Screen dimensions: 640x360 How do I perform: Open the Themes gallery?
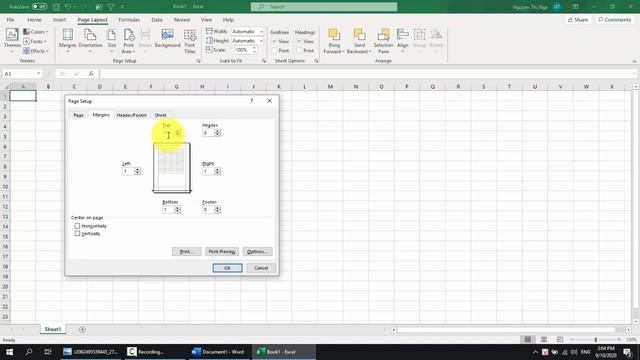12,40
